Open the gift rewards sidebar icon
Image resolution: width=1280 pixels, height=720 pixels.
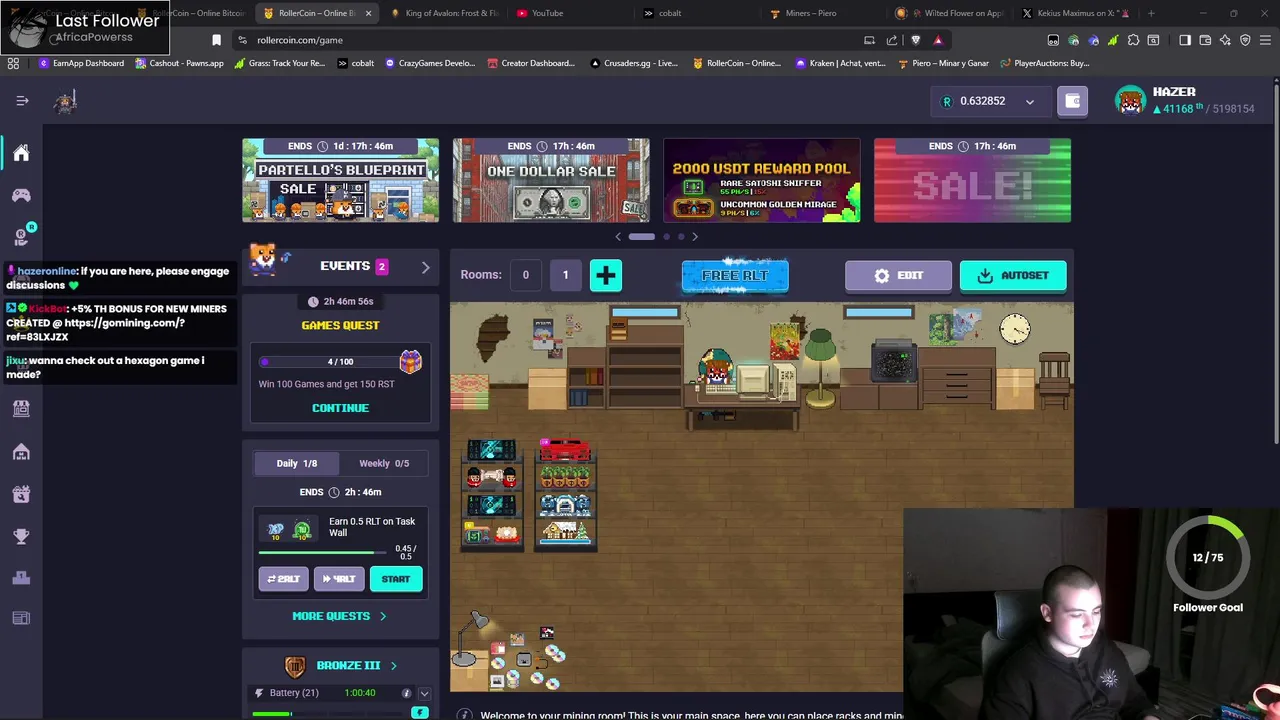(21, 494)
